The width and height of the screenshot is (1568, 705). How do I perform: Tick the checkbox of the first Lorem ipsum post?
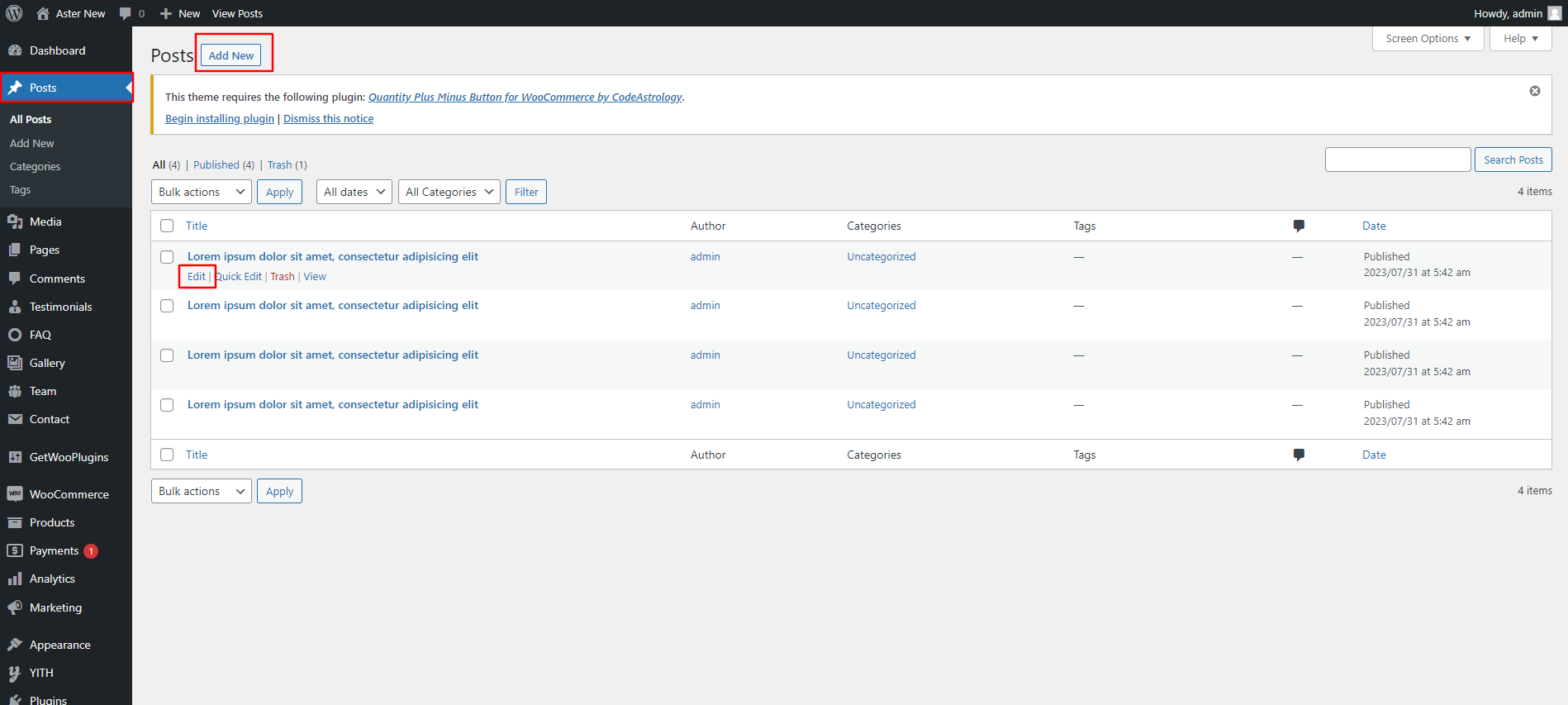click(167, 257)
